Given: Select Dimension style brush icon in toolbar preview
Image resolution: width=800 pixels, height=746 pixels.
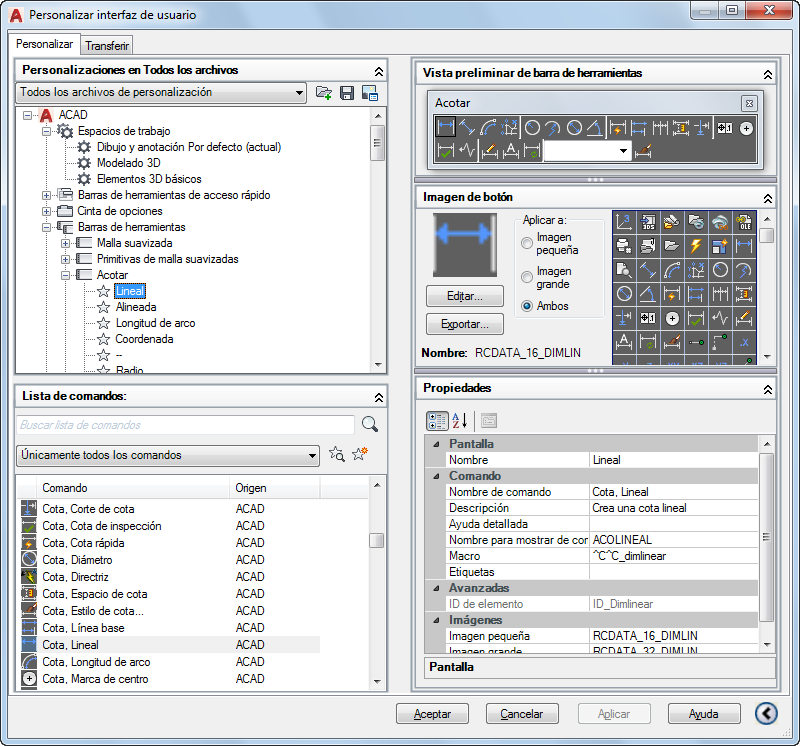Looking at the screenshot, I should 643,151.
